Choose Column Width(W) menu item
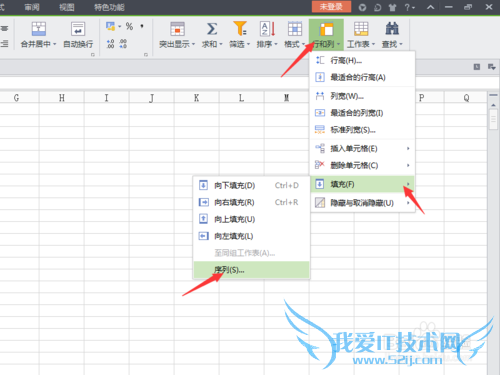500x375 pixels. tap(362, 96)
